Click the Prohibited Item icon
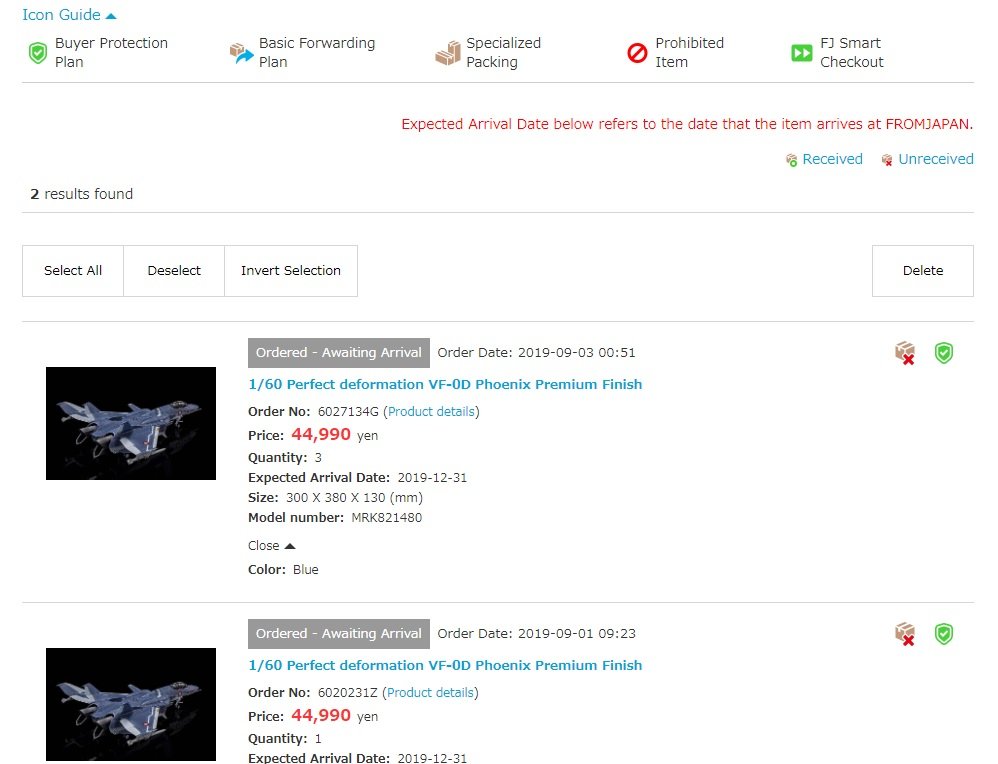Viewport: 998px width, 764px height. tap(636, 53)
